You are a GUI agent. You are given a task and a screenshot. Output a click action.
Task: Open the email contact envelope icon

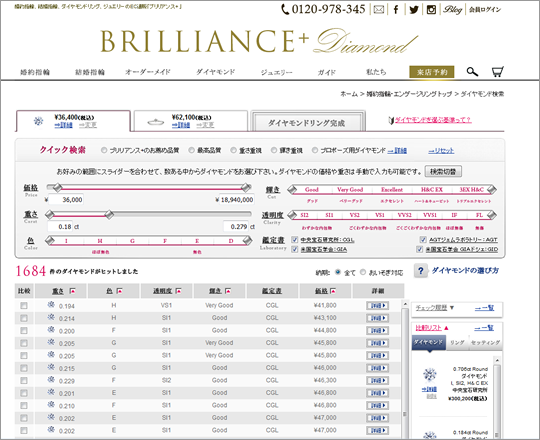tap(379, 9)
